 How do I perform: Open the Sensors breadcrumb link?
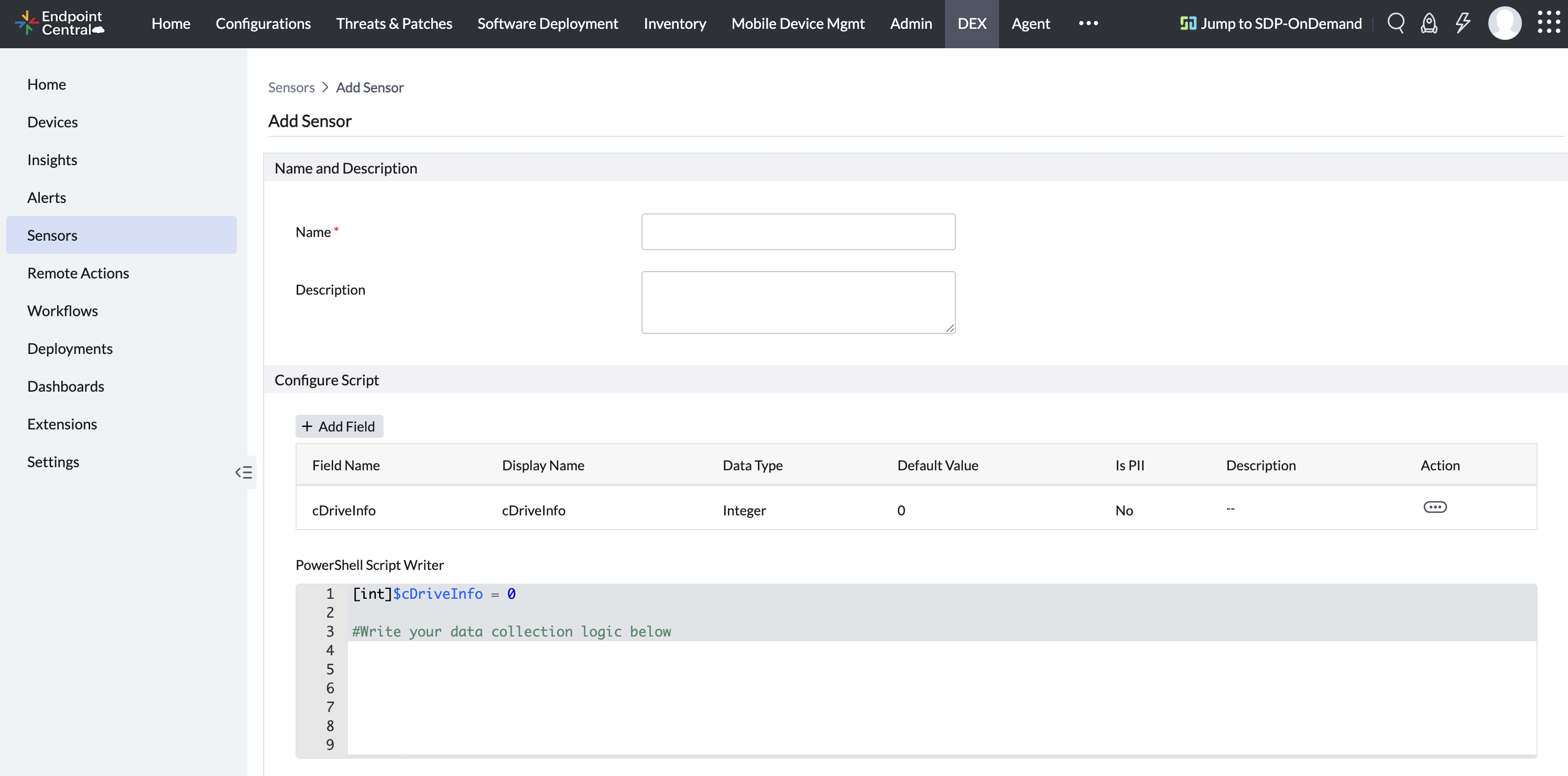pos(291,87)
